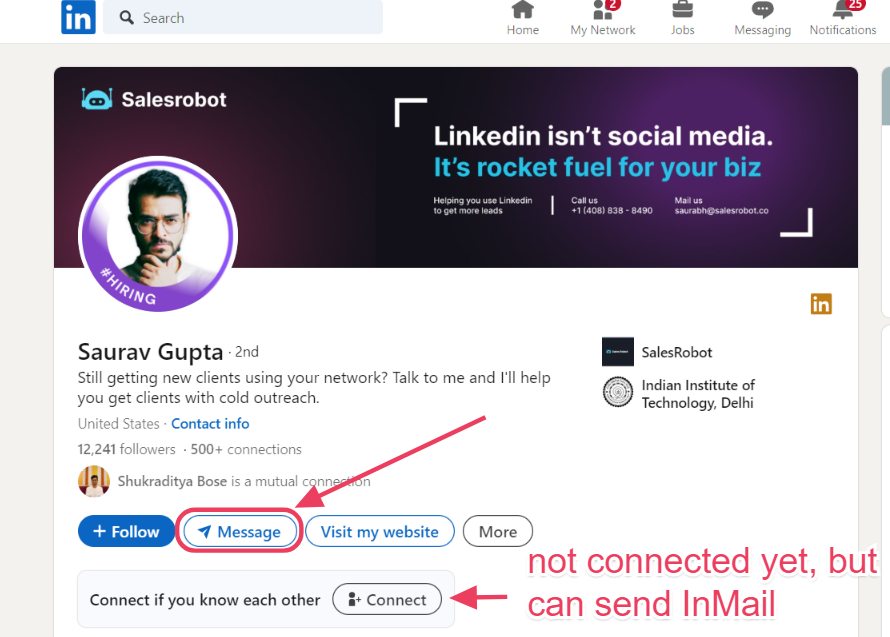Click the search magnifier icon
The image size is (890, 637).
127,18
